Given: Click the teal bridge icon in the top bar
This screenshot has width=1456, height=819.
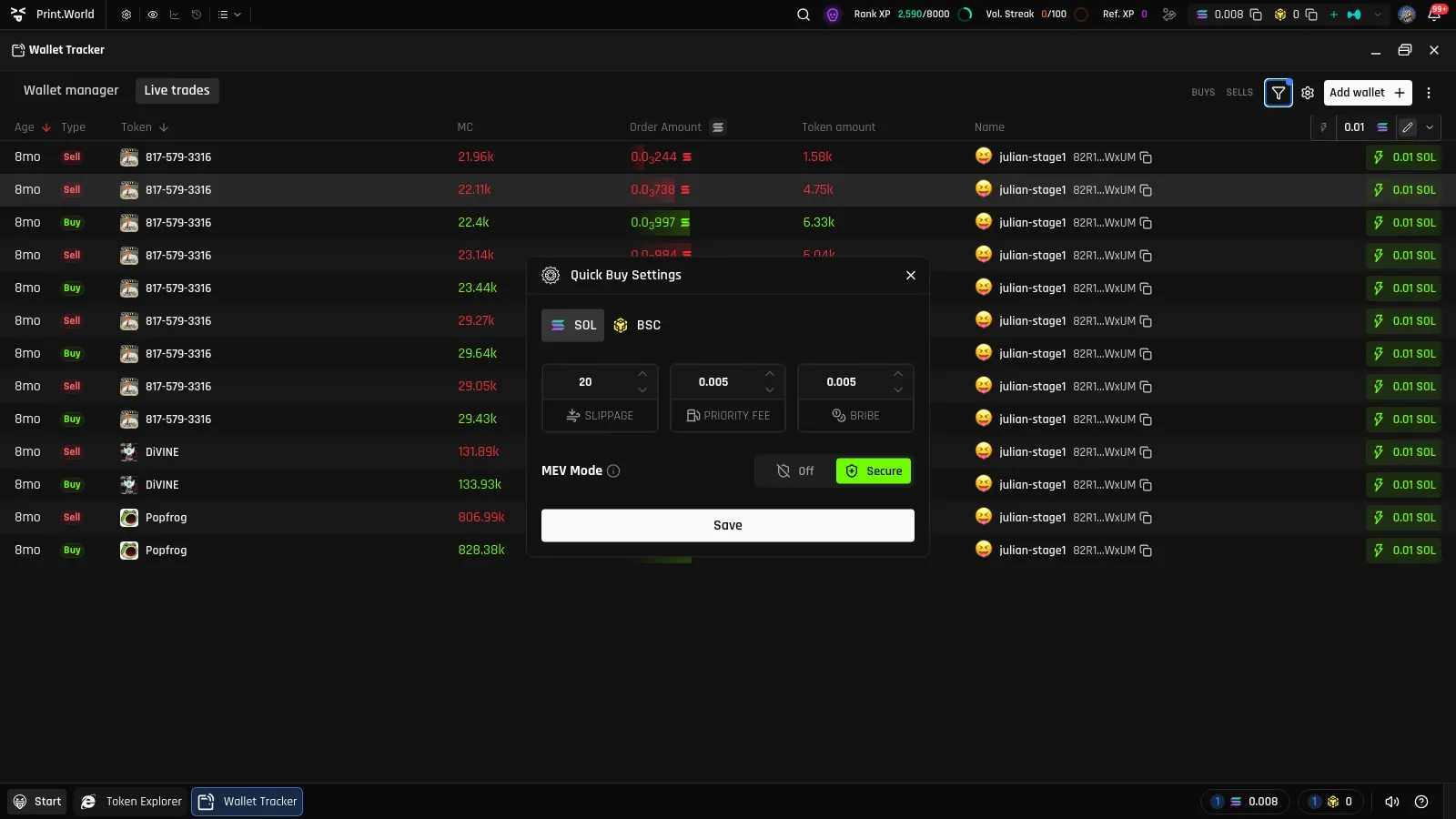Looking at the screenshot, I should click(1354, 15).
